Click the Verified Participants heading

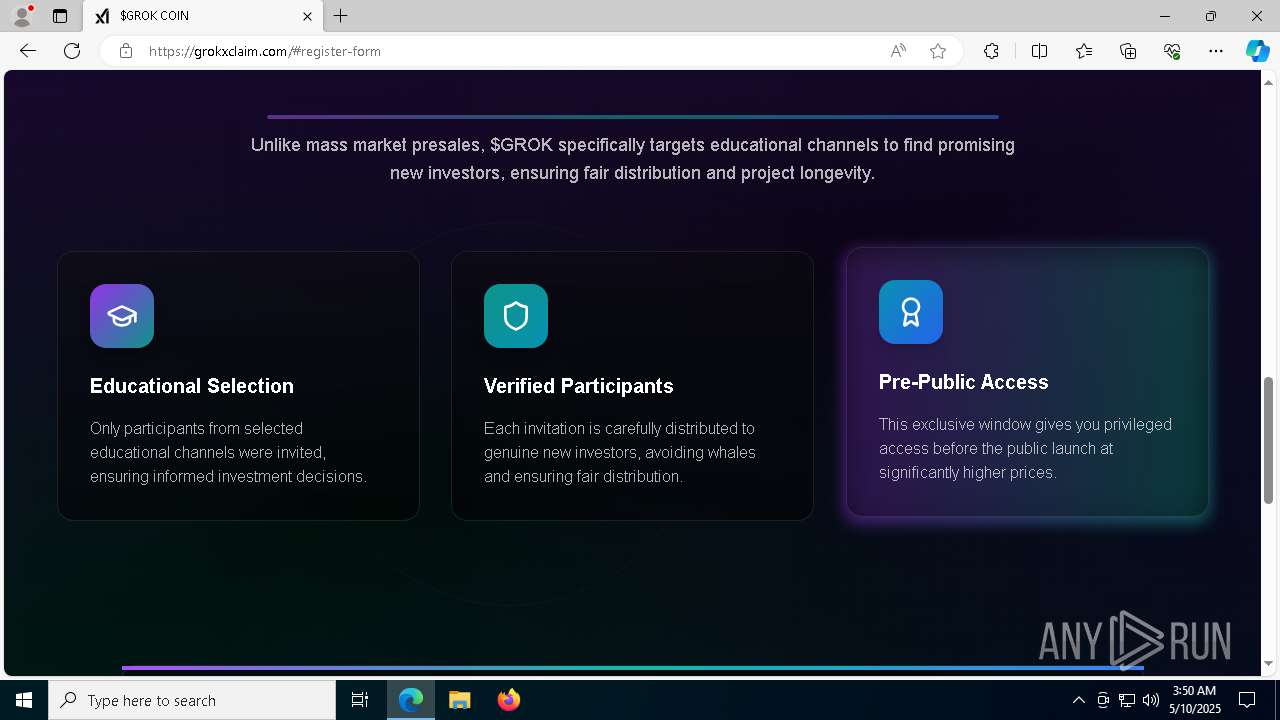579,386
